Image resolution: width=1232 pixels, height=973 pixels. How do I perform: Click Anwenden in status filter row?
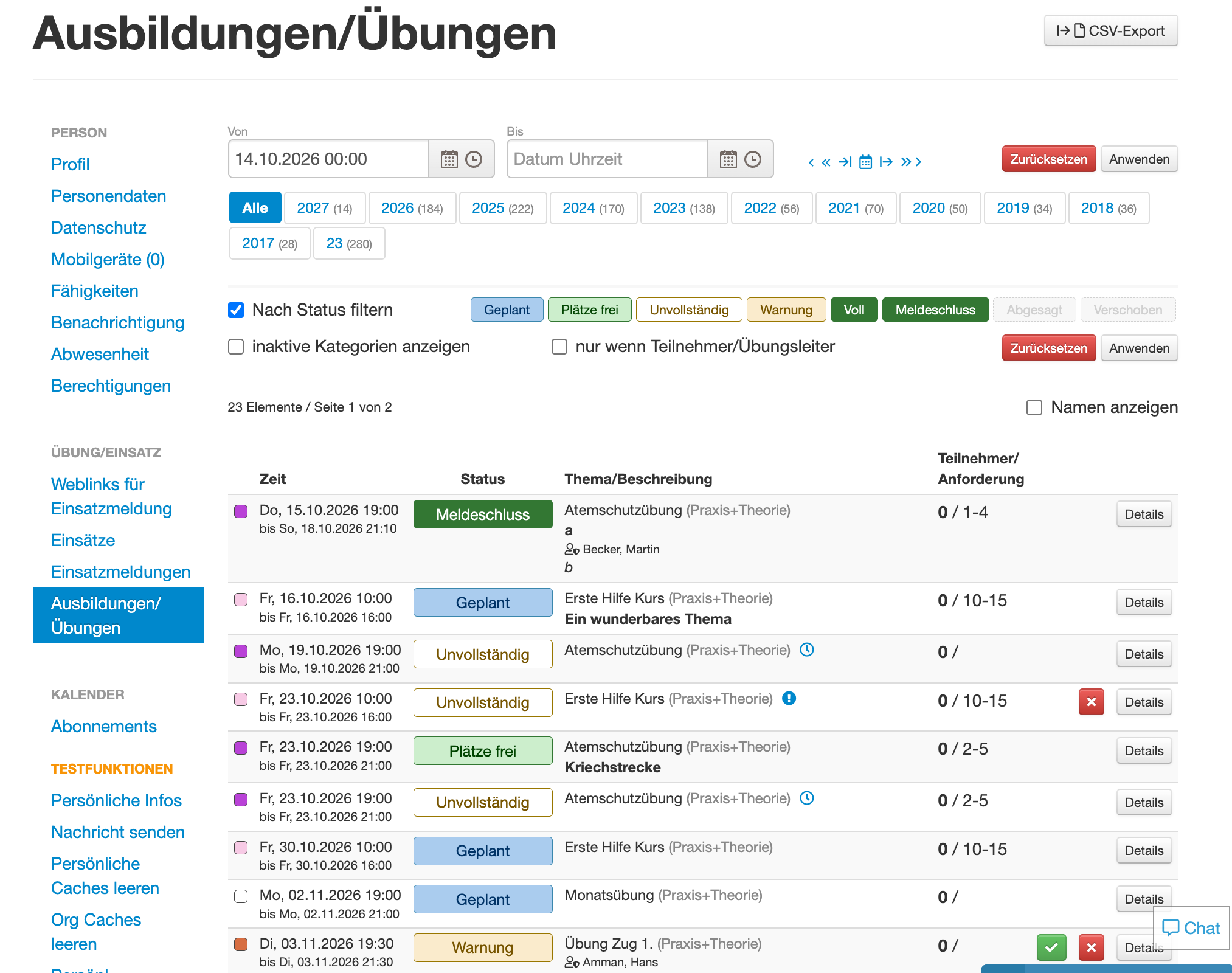1139,348
